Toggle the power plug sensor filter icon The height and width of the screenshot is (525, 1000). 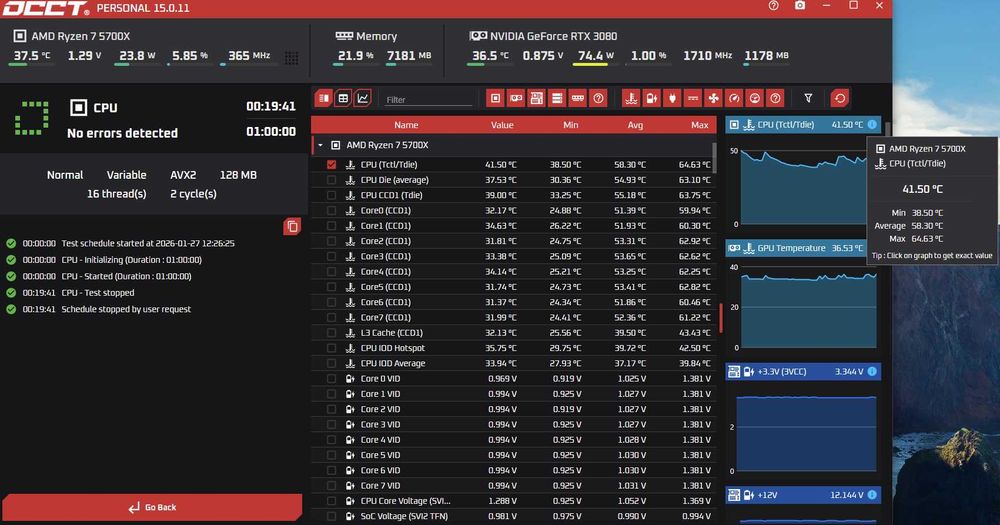pyautogui.click(x=672, y=98)
